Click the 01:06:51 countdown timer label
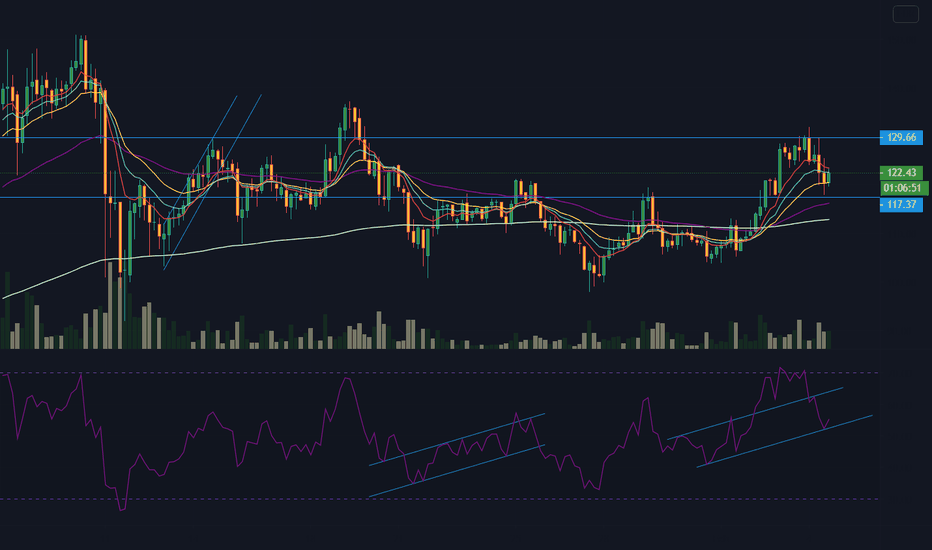This screenshot has height=550, width=932. [x=903, y=188]
